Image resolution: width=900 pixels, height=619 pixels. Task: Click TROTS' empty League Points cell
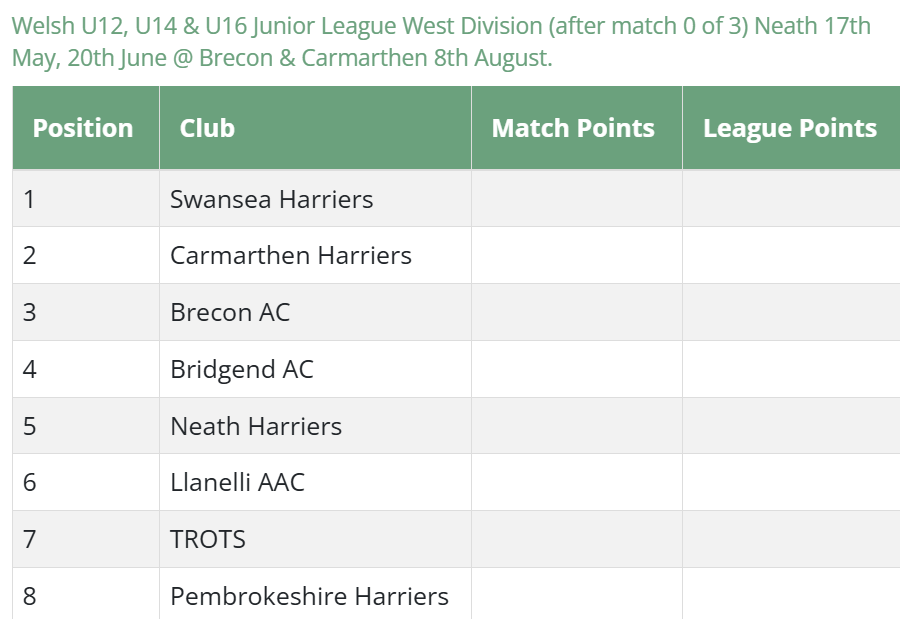[790, 539]
